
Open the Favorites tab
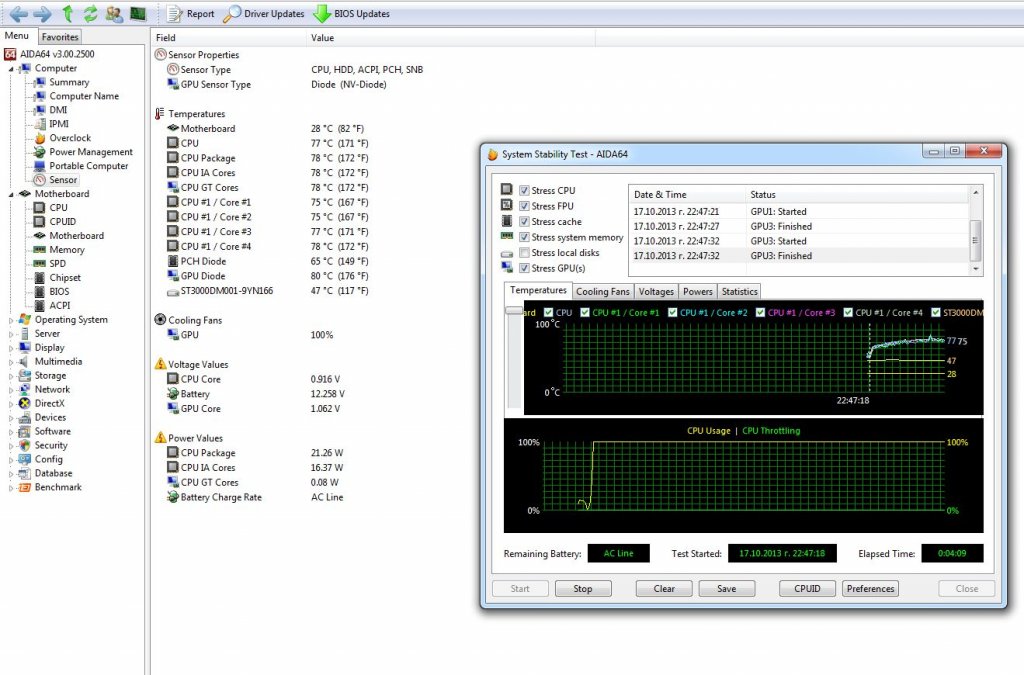(x=59, y=36)
